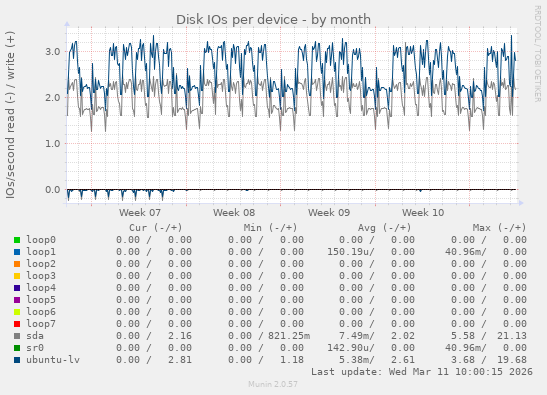Click the loop4 dark purple swatch
The height and width of the screenshot is (395, 547).
click(17, 288)
